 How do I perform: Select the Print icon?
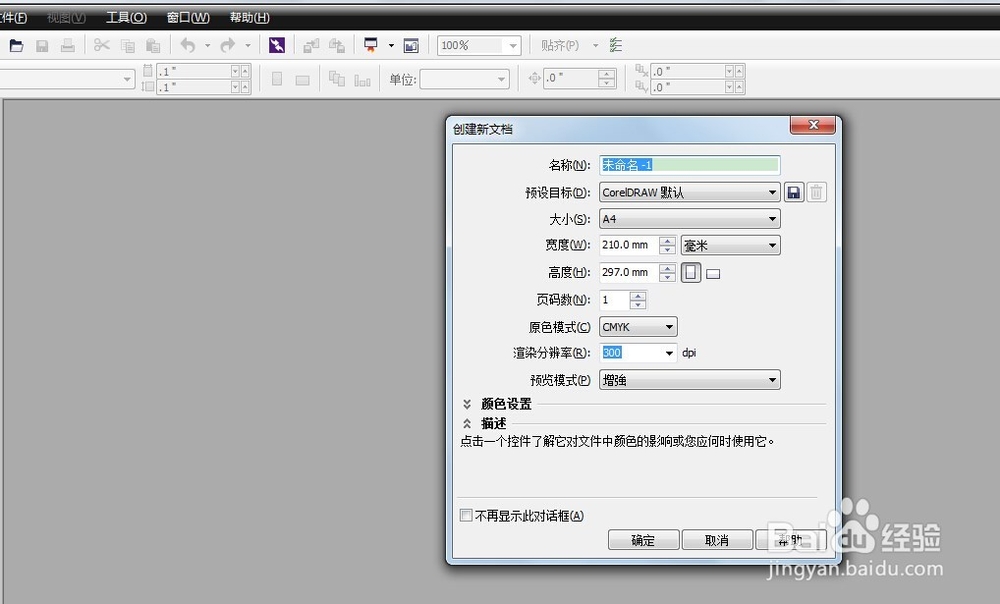pyautogui.click(x=67, y=45)
